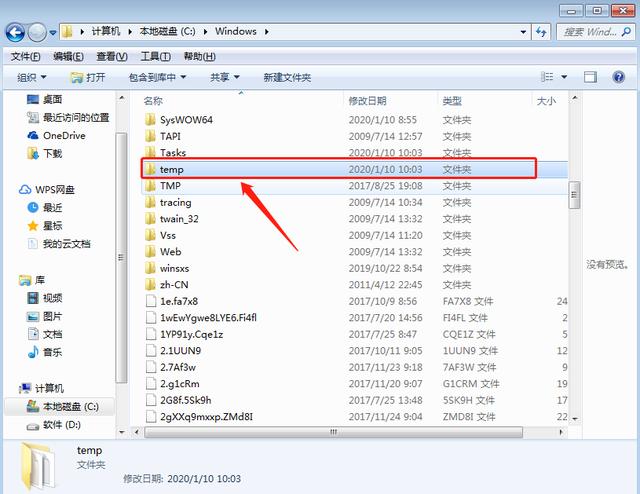Viewport: 640px width, 494px height.
Task: Select 最近访问的位置 in the sidebar
Action: [68, 118]
